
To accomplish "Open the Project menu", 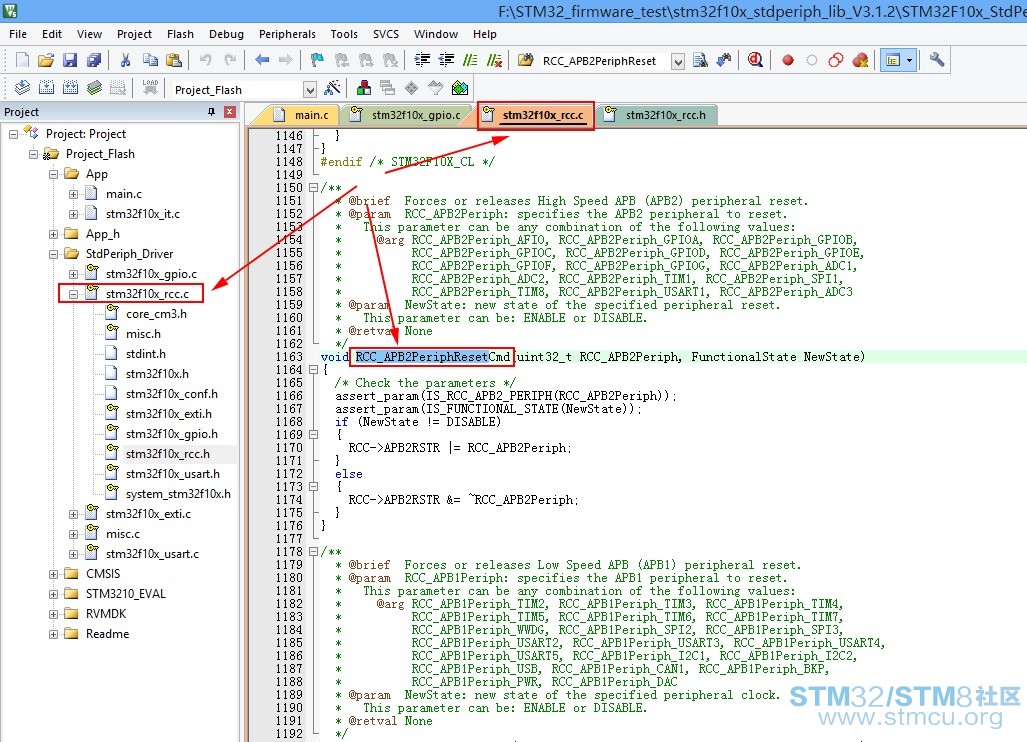I will [134, 34].
